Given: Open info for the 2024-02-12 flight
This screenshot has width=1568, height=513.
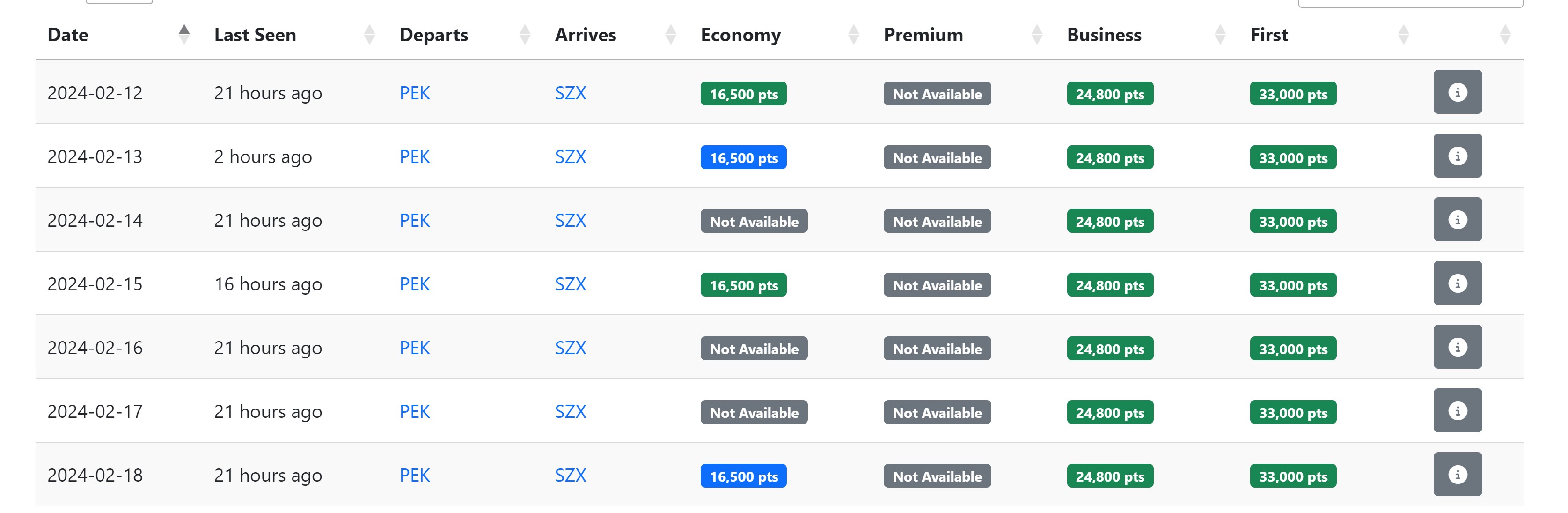Looking at the screenshot, I should click(1457, 92).
